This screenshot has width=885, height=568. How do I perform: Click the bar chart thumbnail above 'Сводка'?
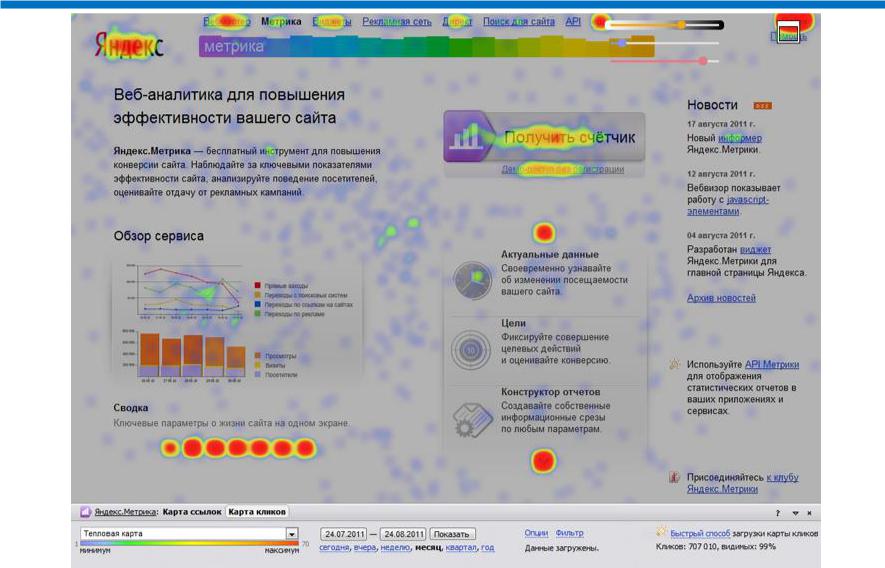pyautogui.click(x=185, y=356)
